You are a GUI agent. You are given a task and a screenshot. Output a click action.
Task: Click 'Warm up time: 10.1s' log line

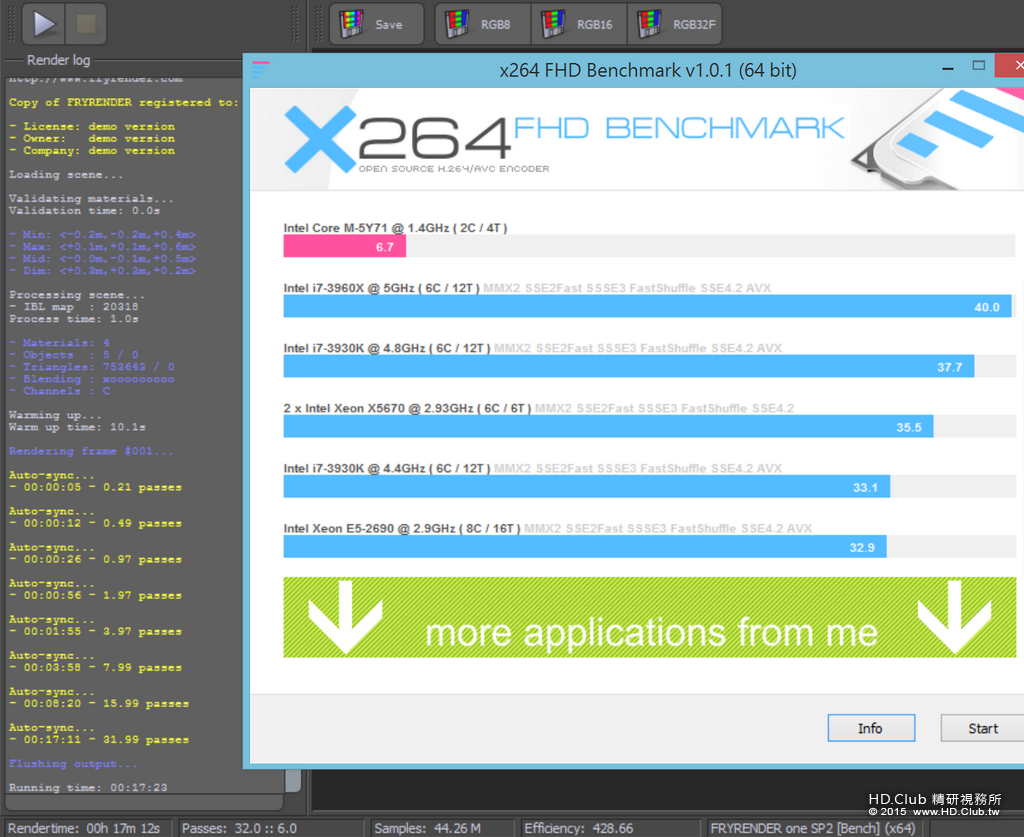pos(77,427)
